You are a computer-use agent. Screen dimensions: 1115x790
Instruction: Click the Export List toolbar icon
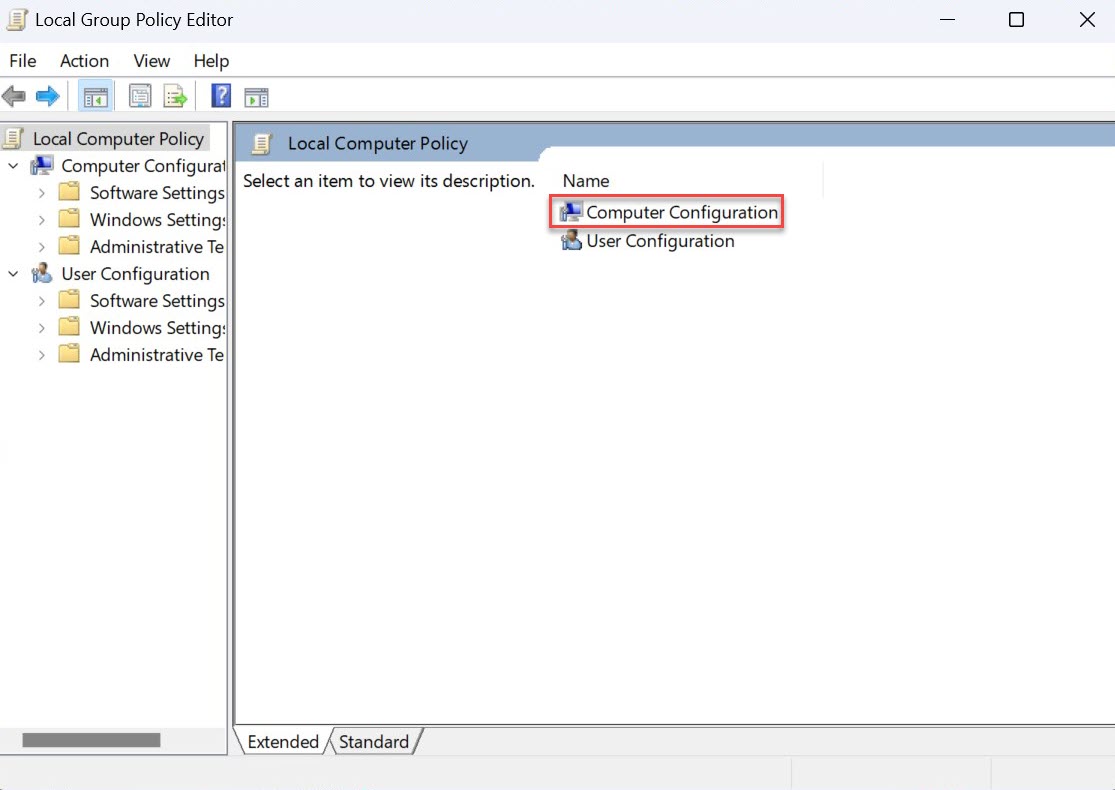[x=175, y=96]
